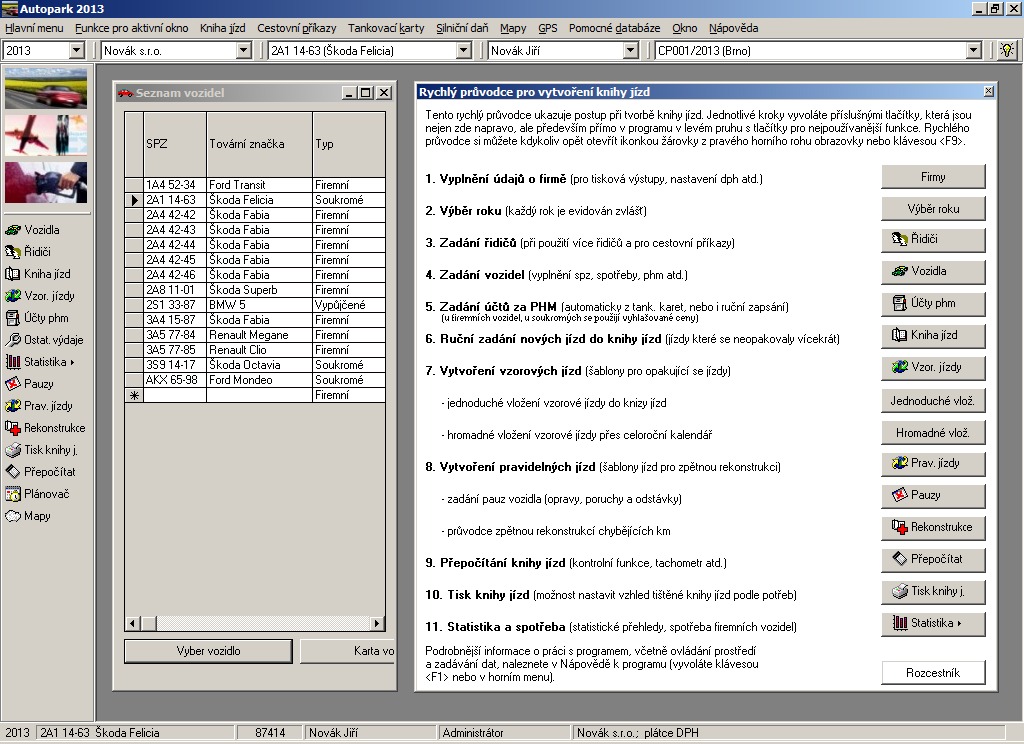
Task: Launch Plánovač from the left sidebar
Action: pyautogui.click(x=46, y=494)
